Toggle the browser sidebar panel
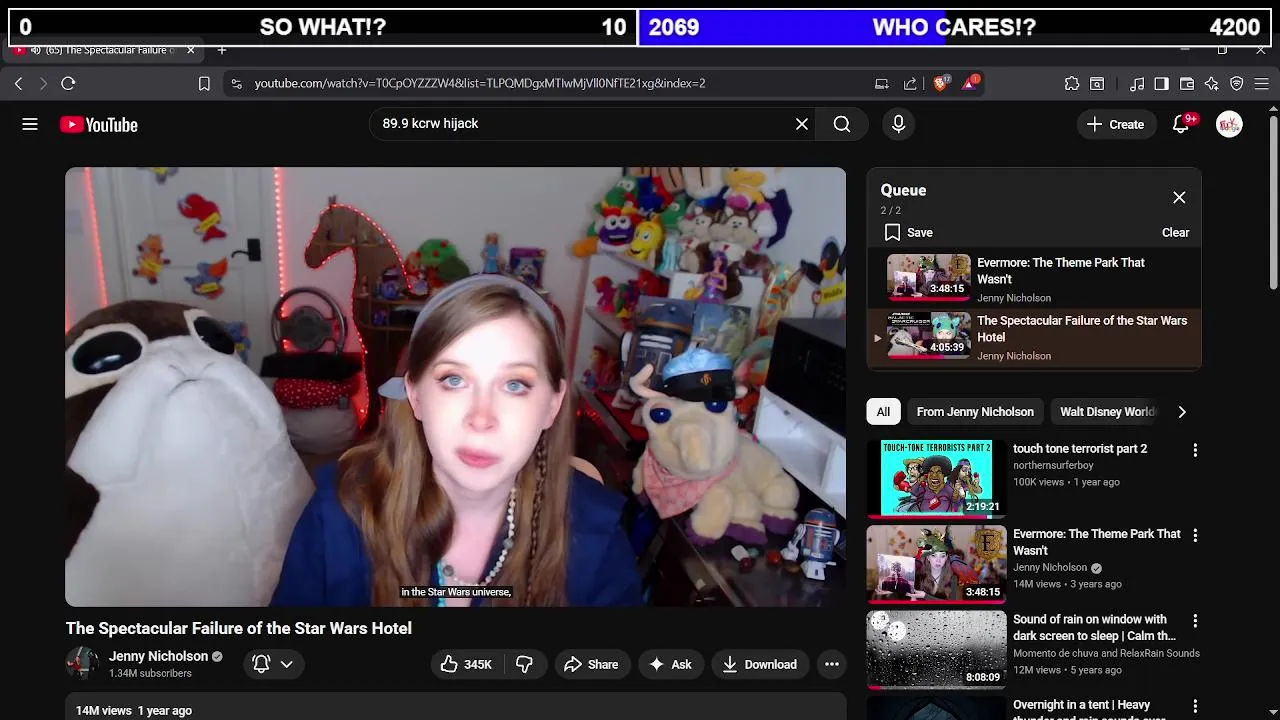1280x720 pixels. coord(1161,84)
